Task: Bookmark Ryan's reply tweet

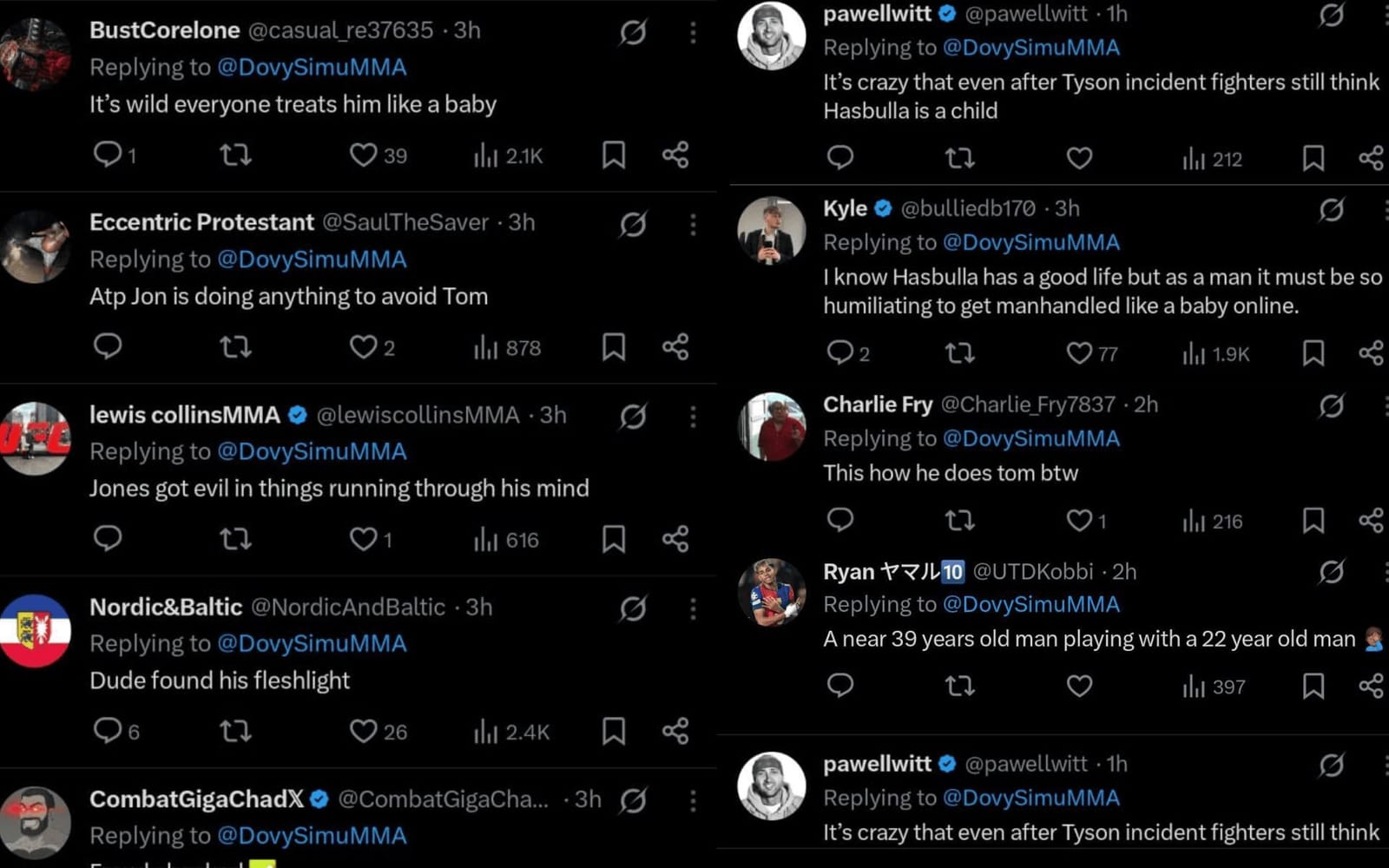Action: pos(1313,686)
